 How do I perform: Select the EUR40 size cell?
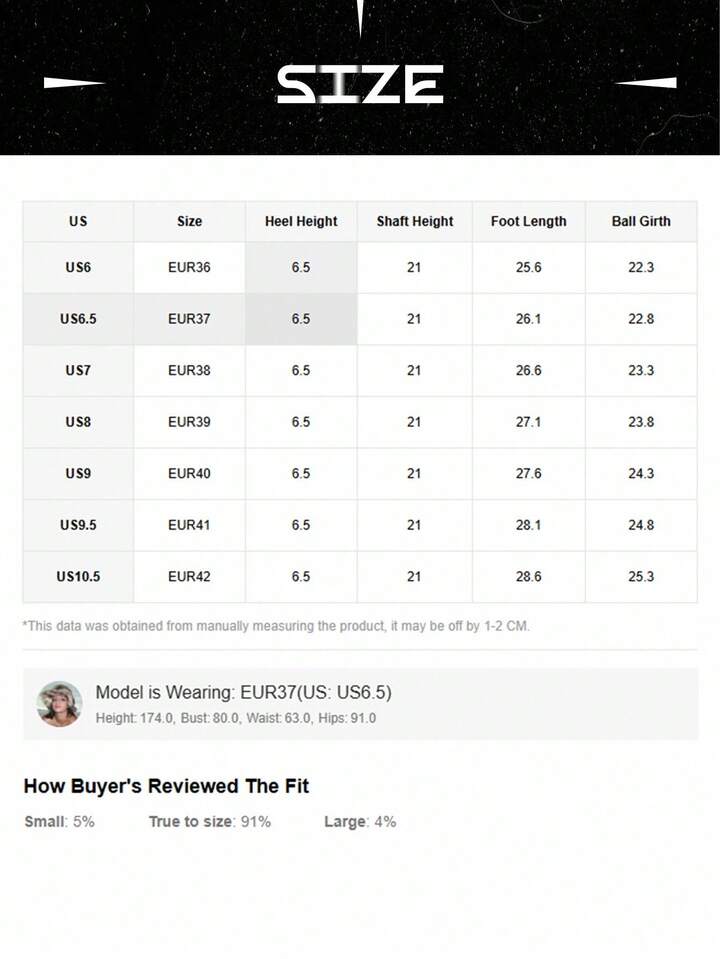(189, 473)
